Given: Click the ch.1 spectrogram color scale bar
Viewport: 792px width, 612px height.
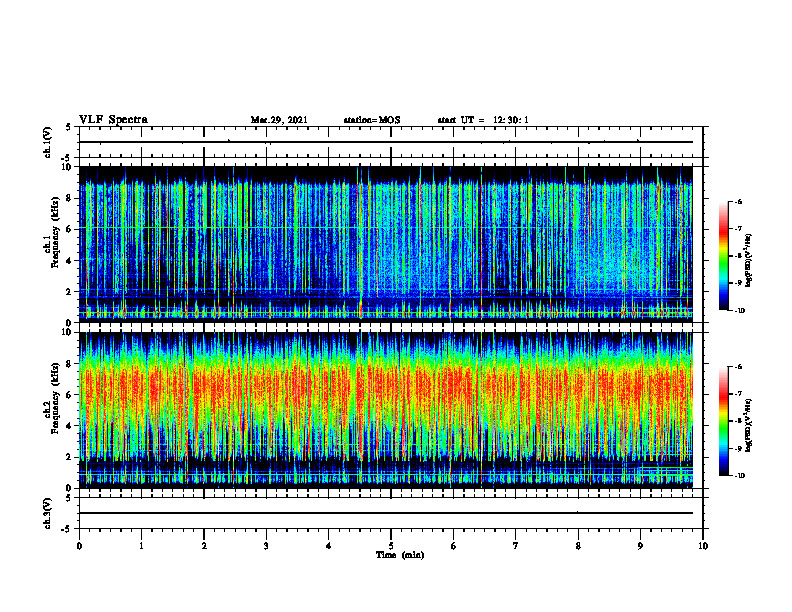Looking at the screenshot, I should pyautogui.click(x=724, y=256).
